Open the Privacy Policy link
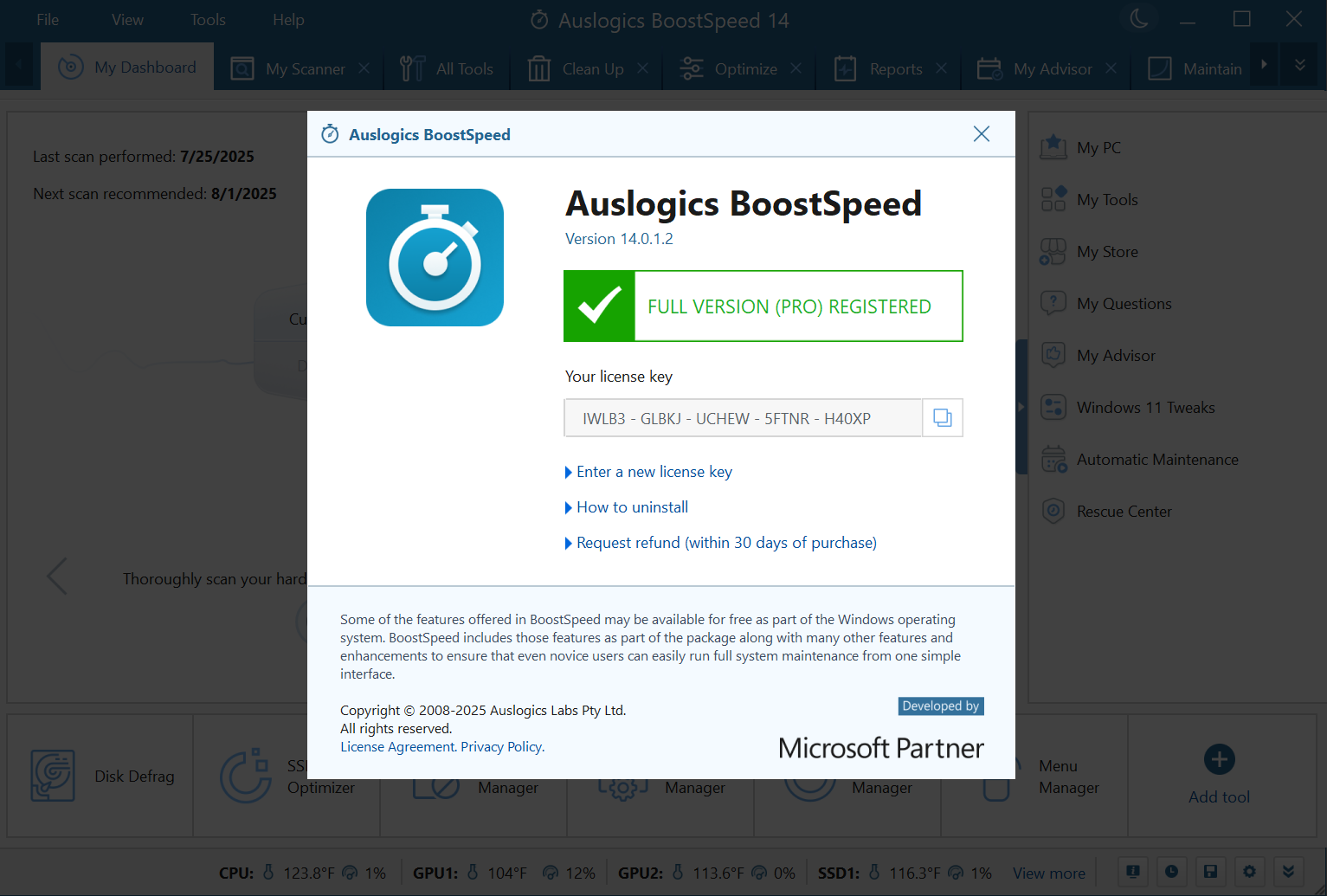 [x=502, y=747]
